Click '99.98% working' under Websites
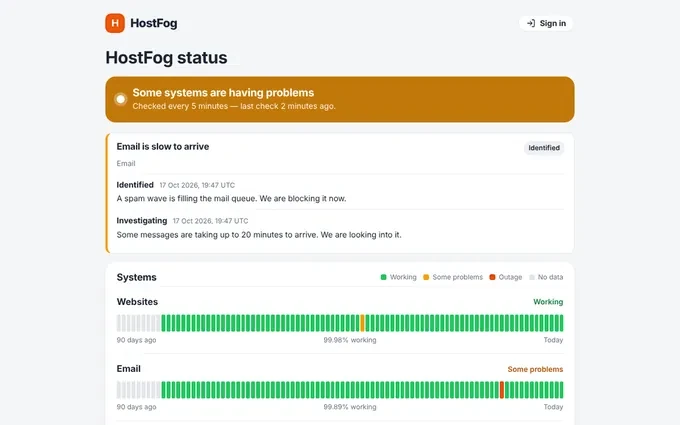Viewport: 680px width, 425px height. (350, 340)
